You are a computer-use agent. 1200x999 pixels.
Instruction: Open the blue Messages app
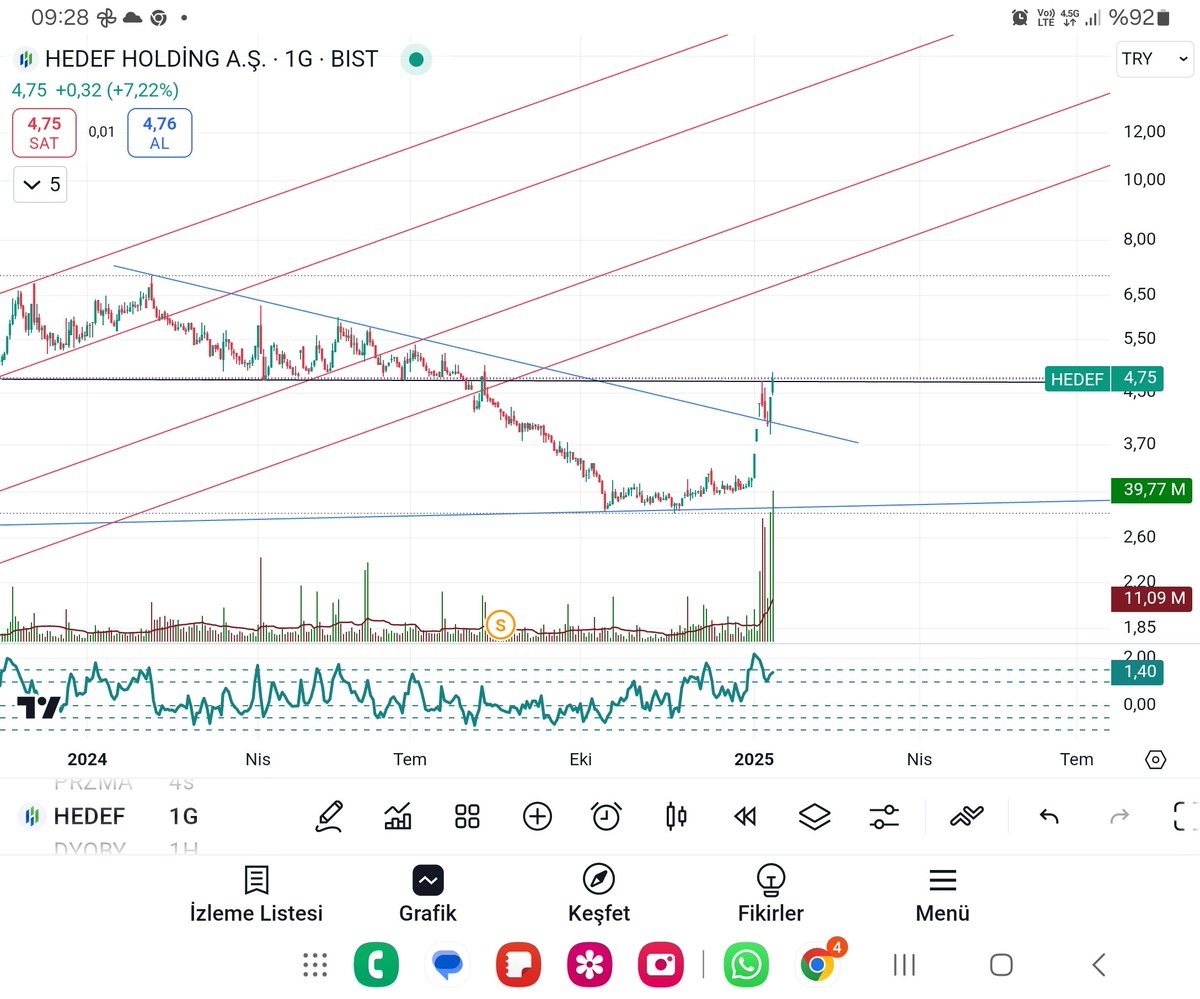[447, 965]
